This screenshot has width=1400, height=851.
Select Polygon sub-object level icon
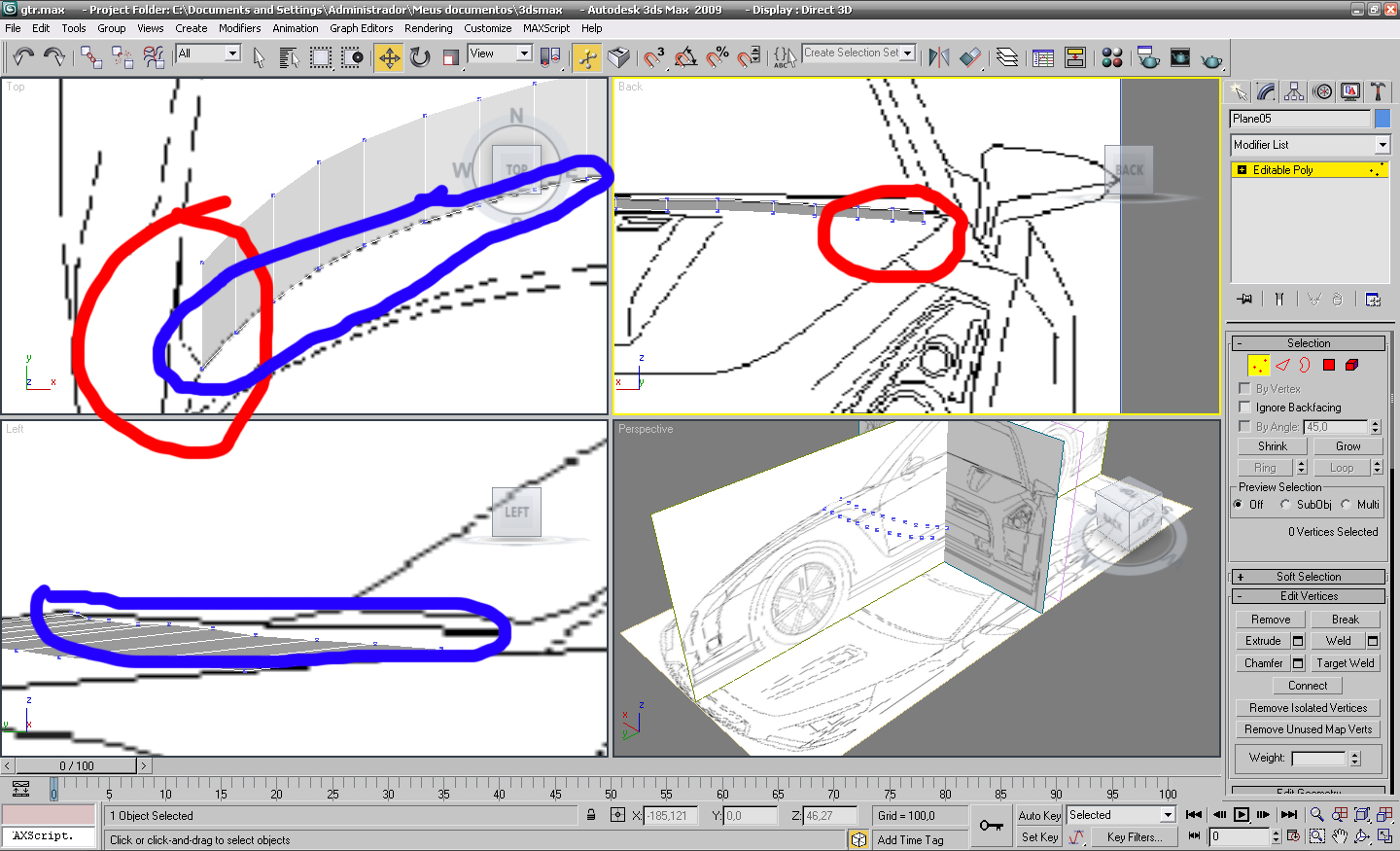[x=1329, y=365]
